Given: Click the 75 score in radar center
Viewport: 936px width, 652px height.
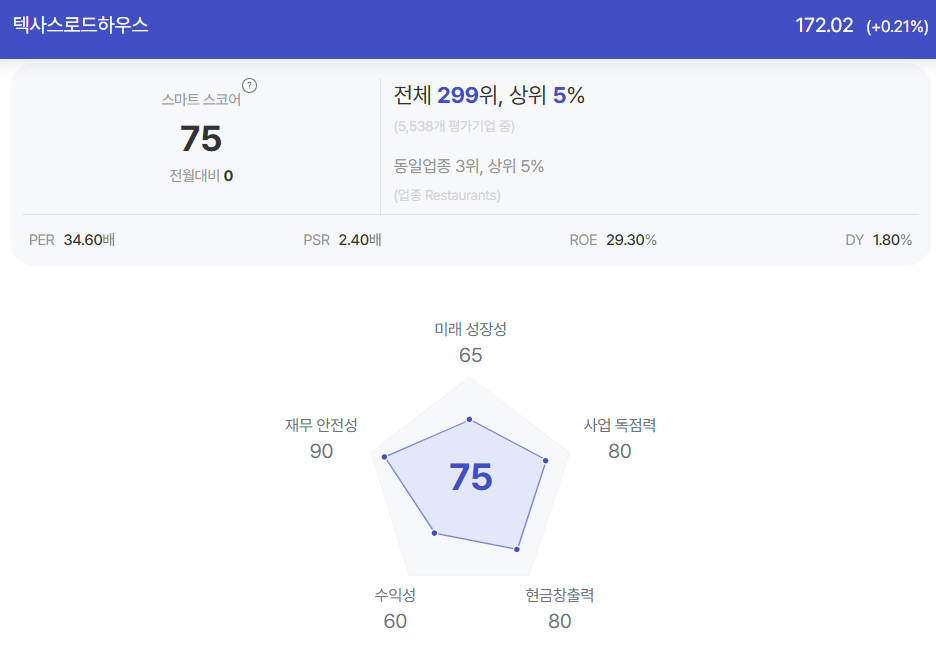Looking at the screenshot, I should click(x=470, y=477).
